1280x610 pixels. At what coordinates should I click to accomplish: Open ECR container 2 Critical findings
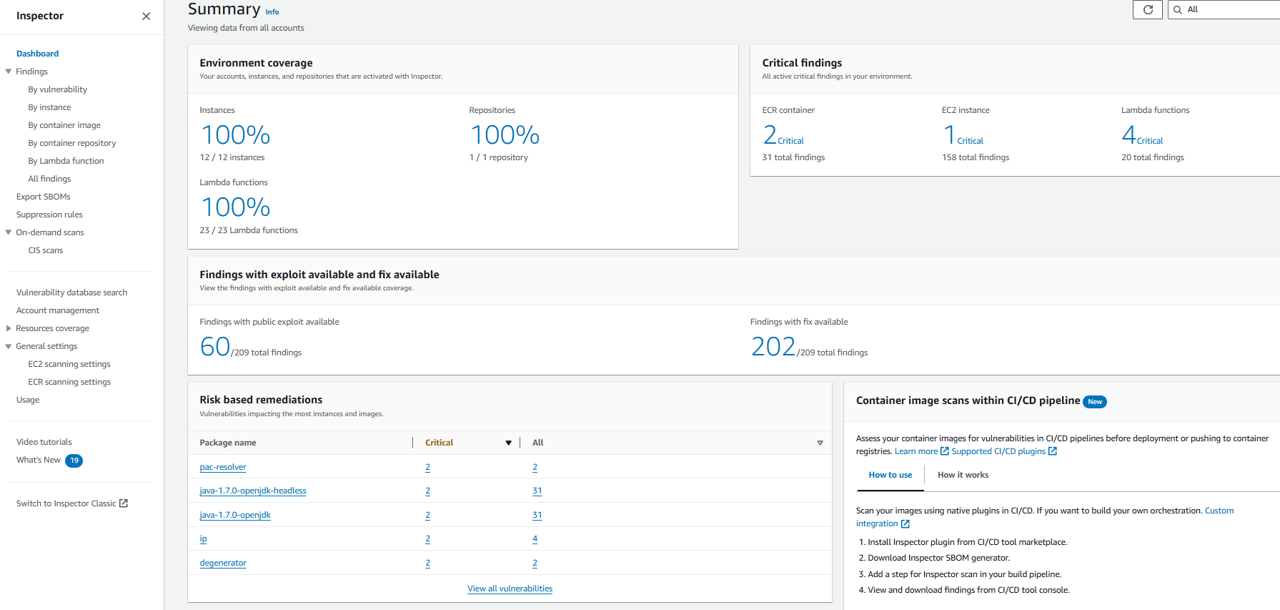(783, 136)
